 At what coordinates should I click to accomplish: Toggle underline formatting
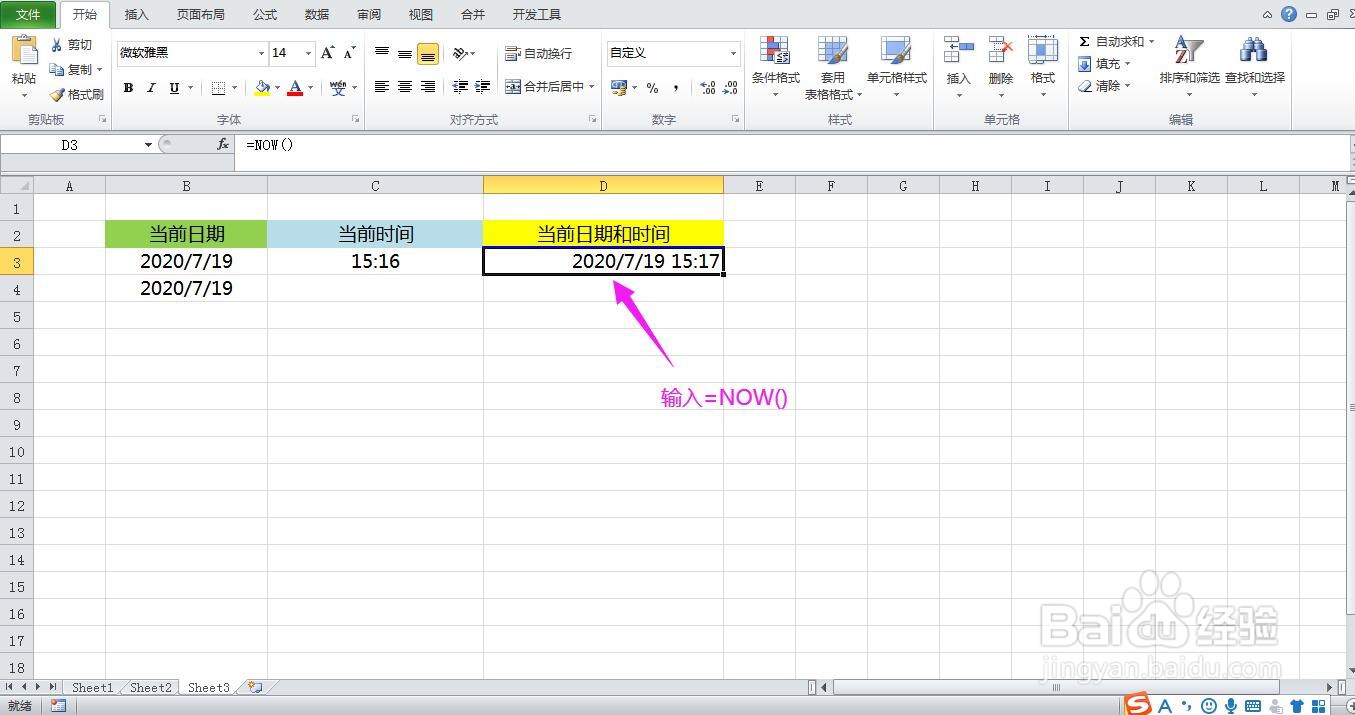174,88
